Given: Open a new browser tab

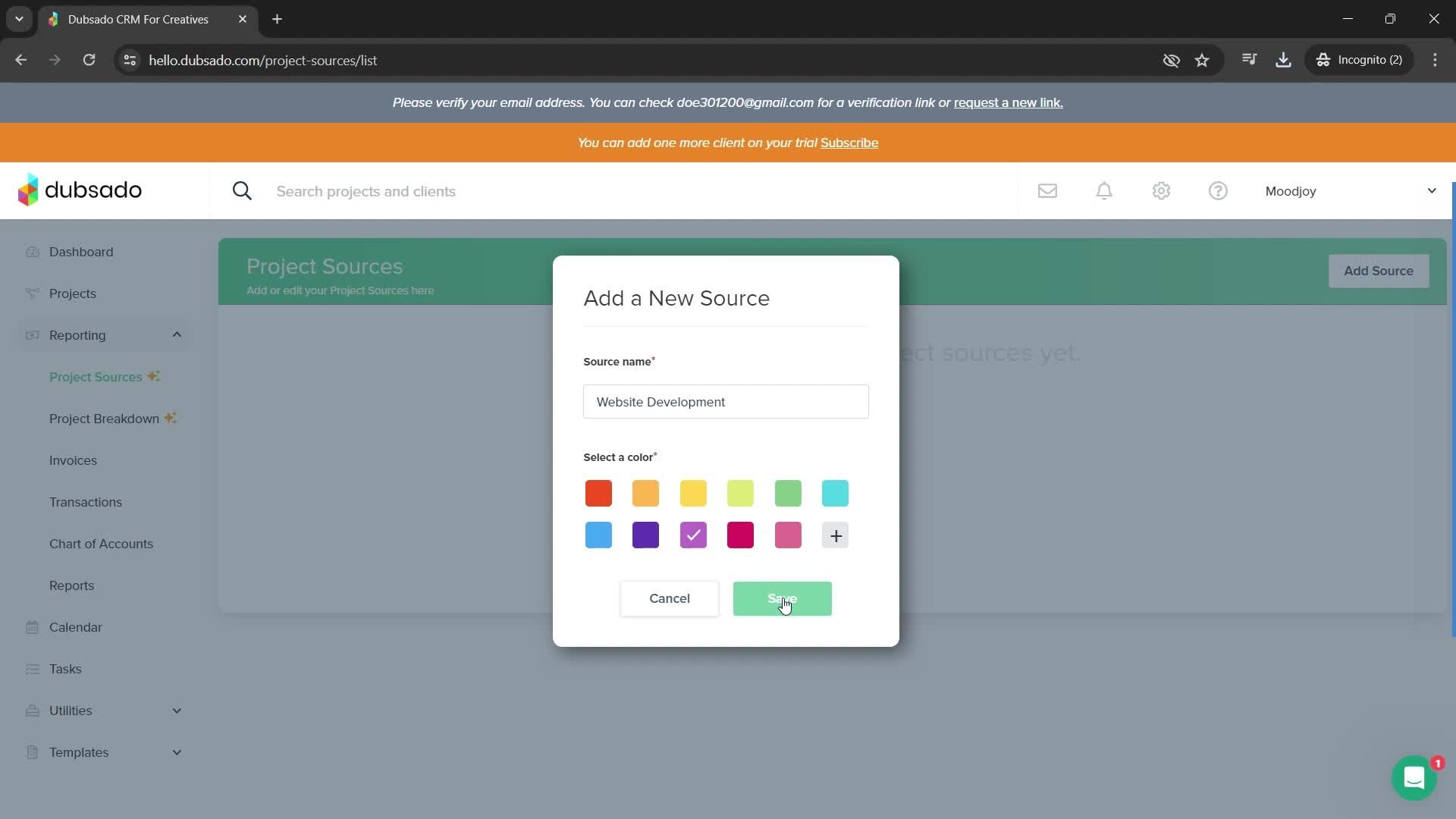Looking at the screenshot, I should [277, 19].
